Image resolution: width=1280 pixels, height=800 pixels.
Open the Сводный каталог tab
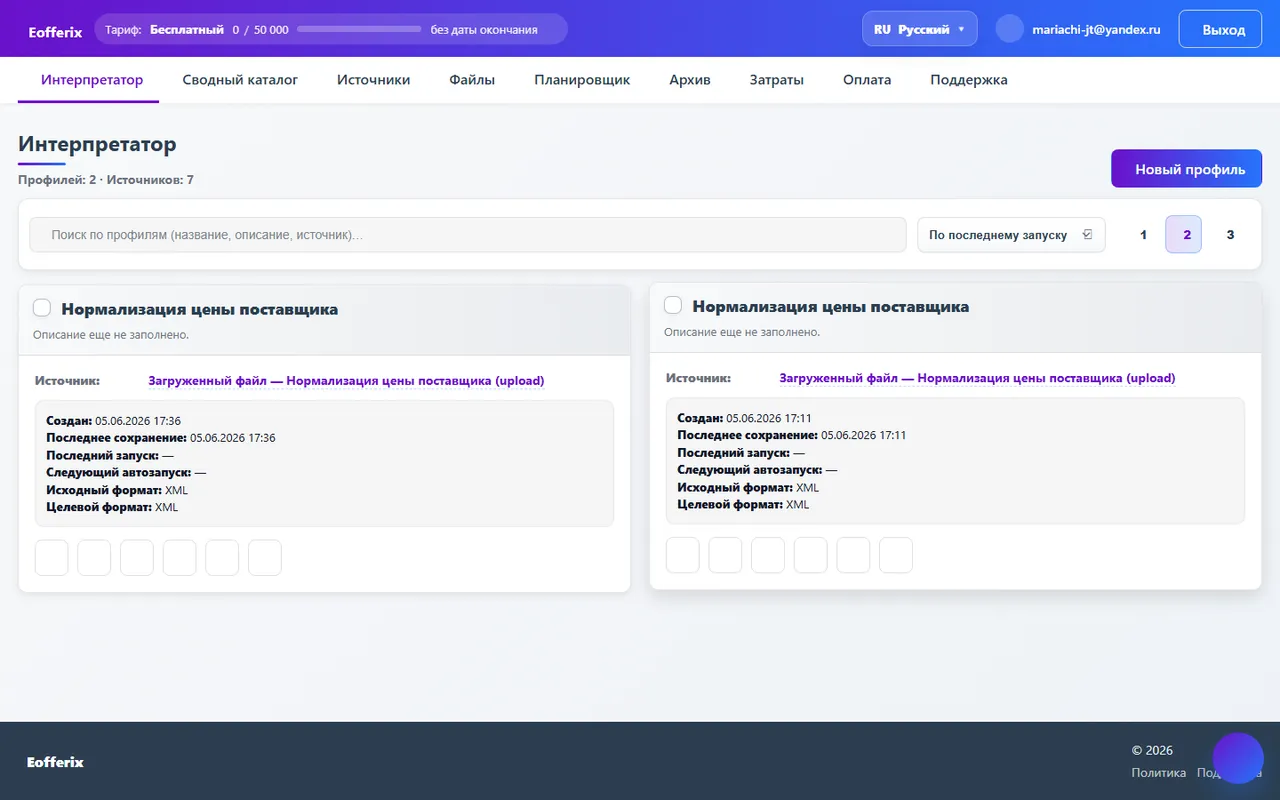240,80
